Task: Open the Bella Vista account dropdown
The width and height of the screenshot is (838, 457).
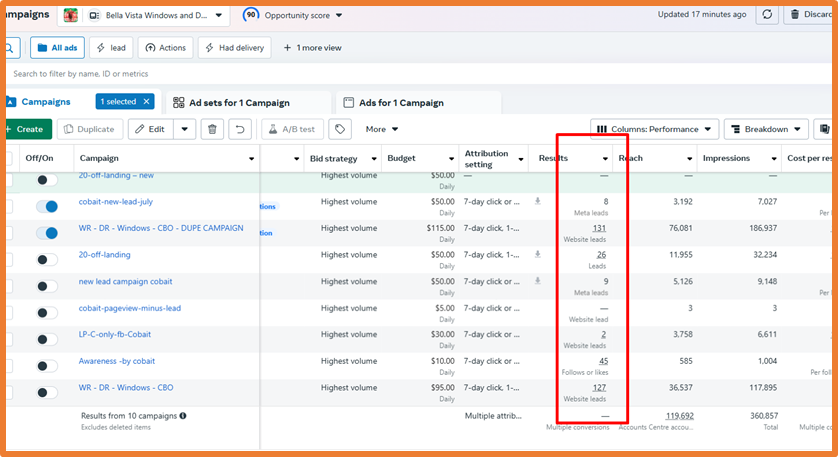Action: 219,16
